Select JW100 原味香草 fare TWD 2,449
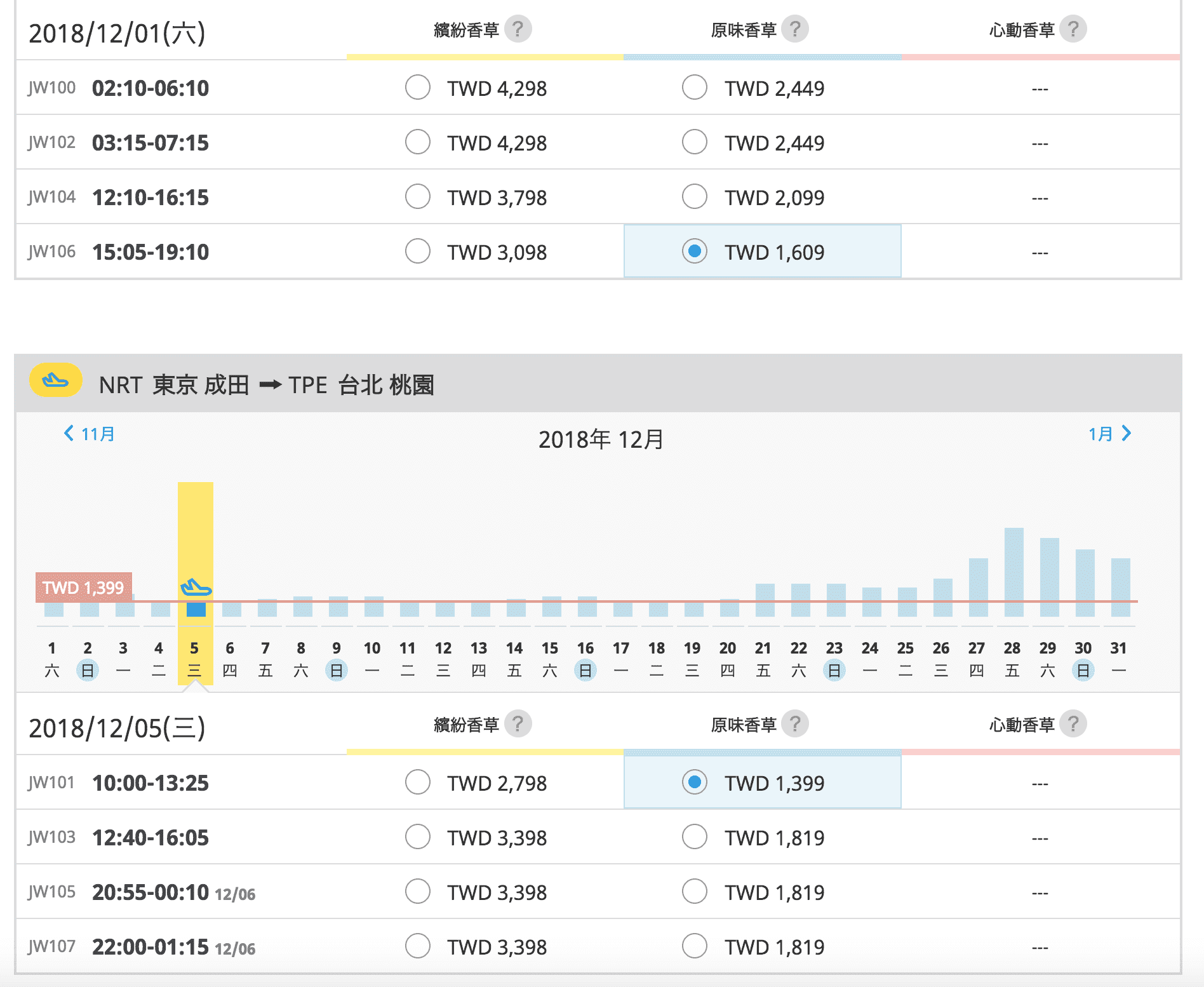1204x987 pixels. tap(695, 88)
